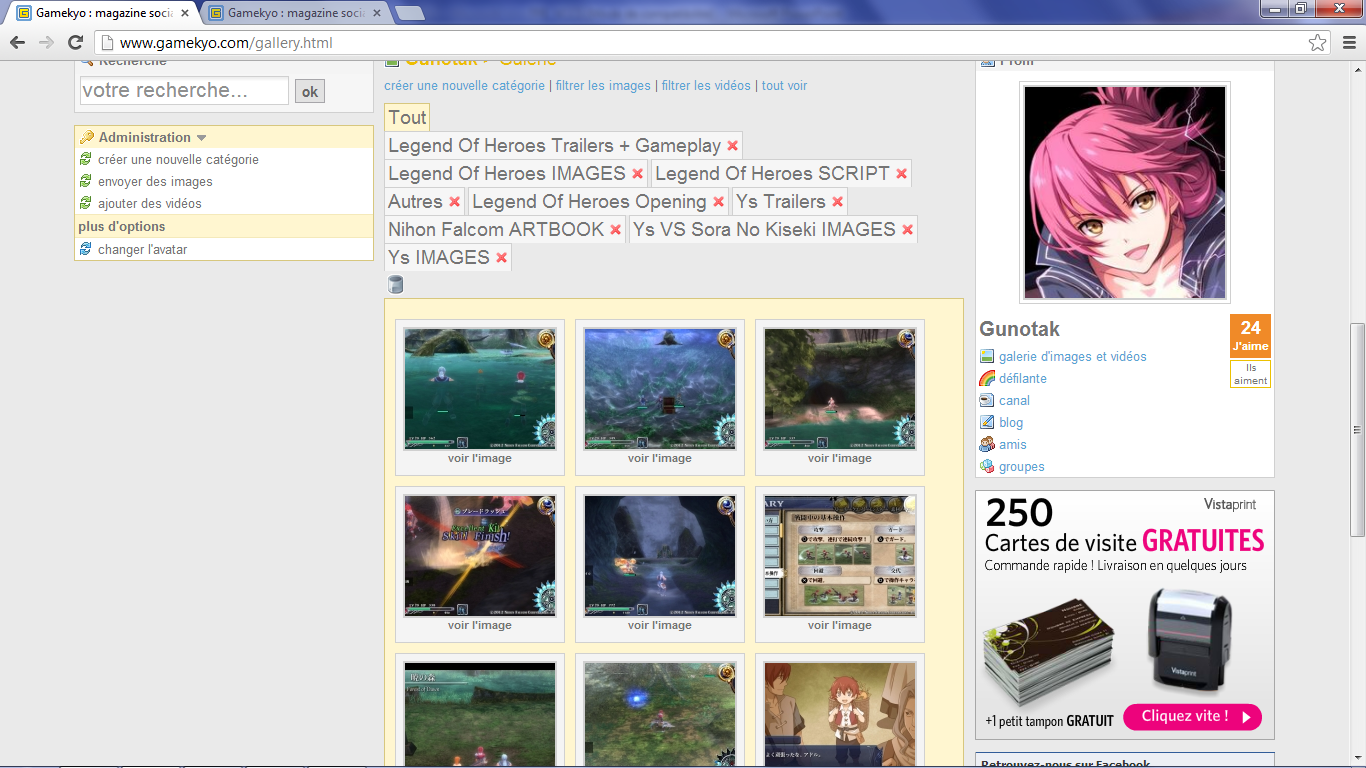The width and height of the screenshot is (1366, 768).
Task: Open the first gallery thumbnail with water scene
Action: pos(480,389)
